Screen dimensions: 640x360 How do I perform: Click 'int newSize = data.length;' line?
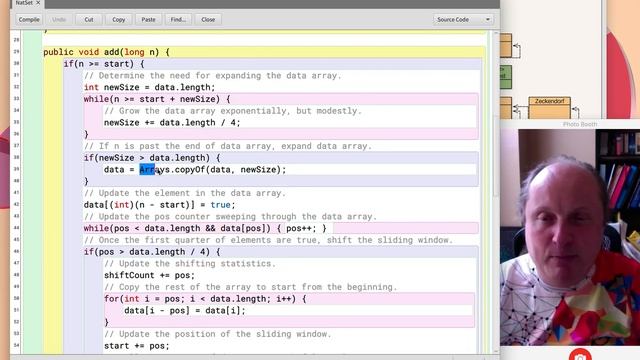pos(149,87)
